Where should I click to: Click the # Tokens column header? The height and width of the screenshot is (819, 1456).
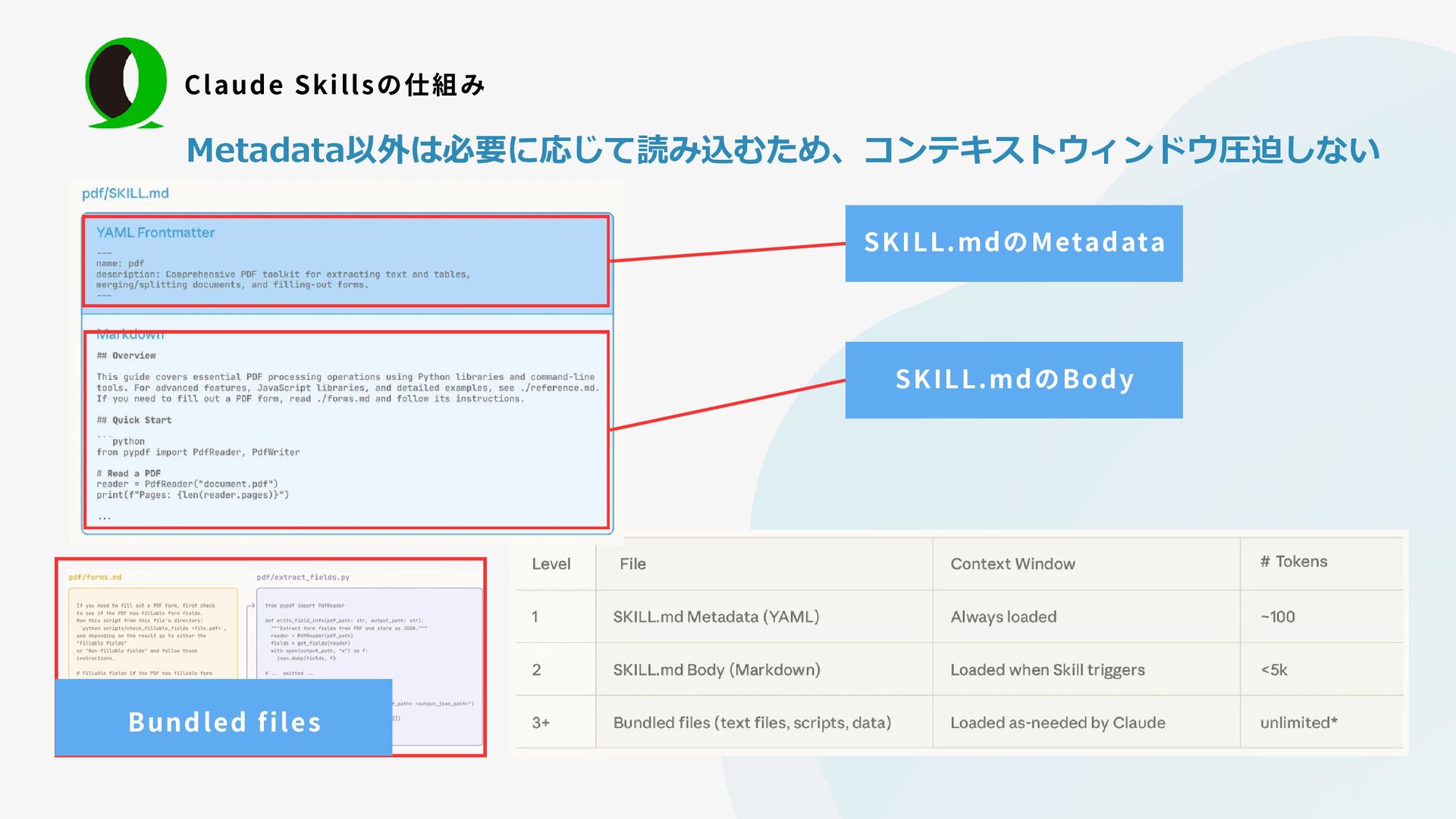click(1294, 562)
